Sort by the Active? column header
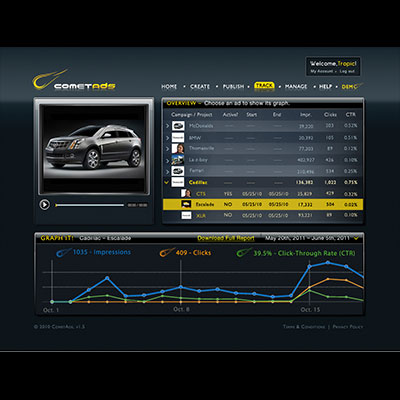Screen dimensions: 400x400 click(230, 115)
